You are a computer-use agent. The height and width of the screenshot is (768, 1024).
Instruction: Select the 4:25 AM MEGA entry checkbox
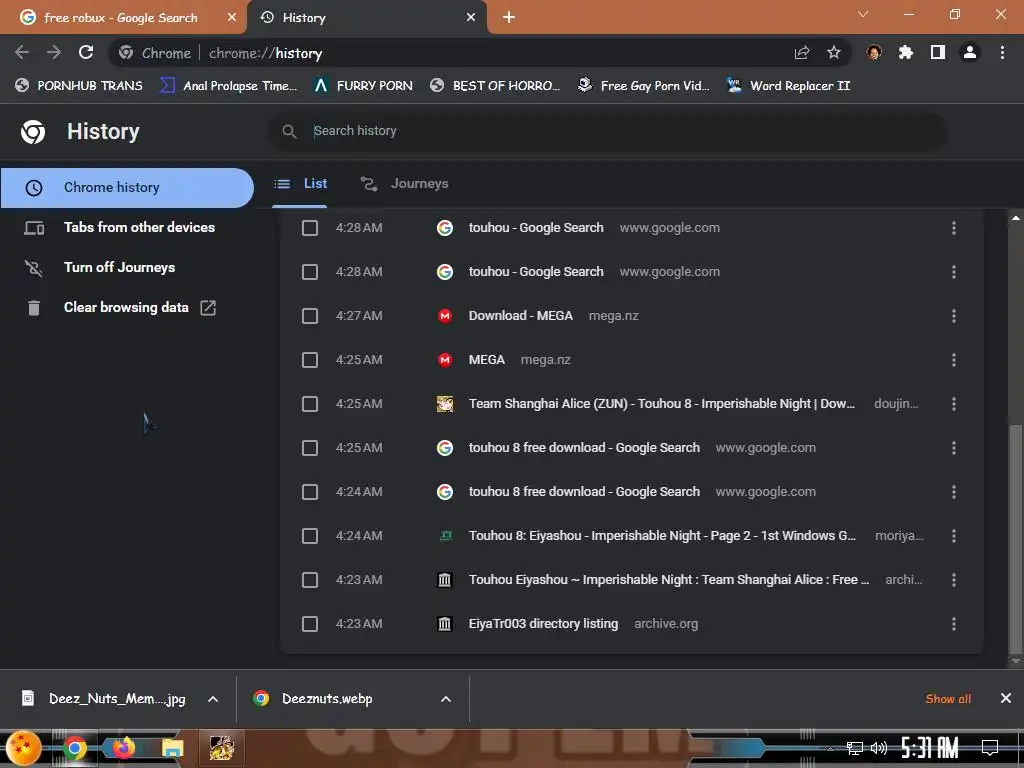pos(310,360)
